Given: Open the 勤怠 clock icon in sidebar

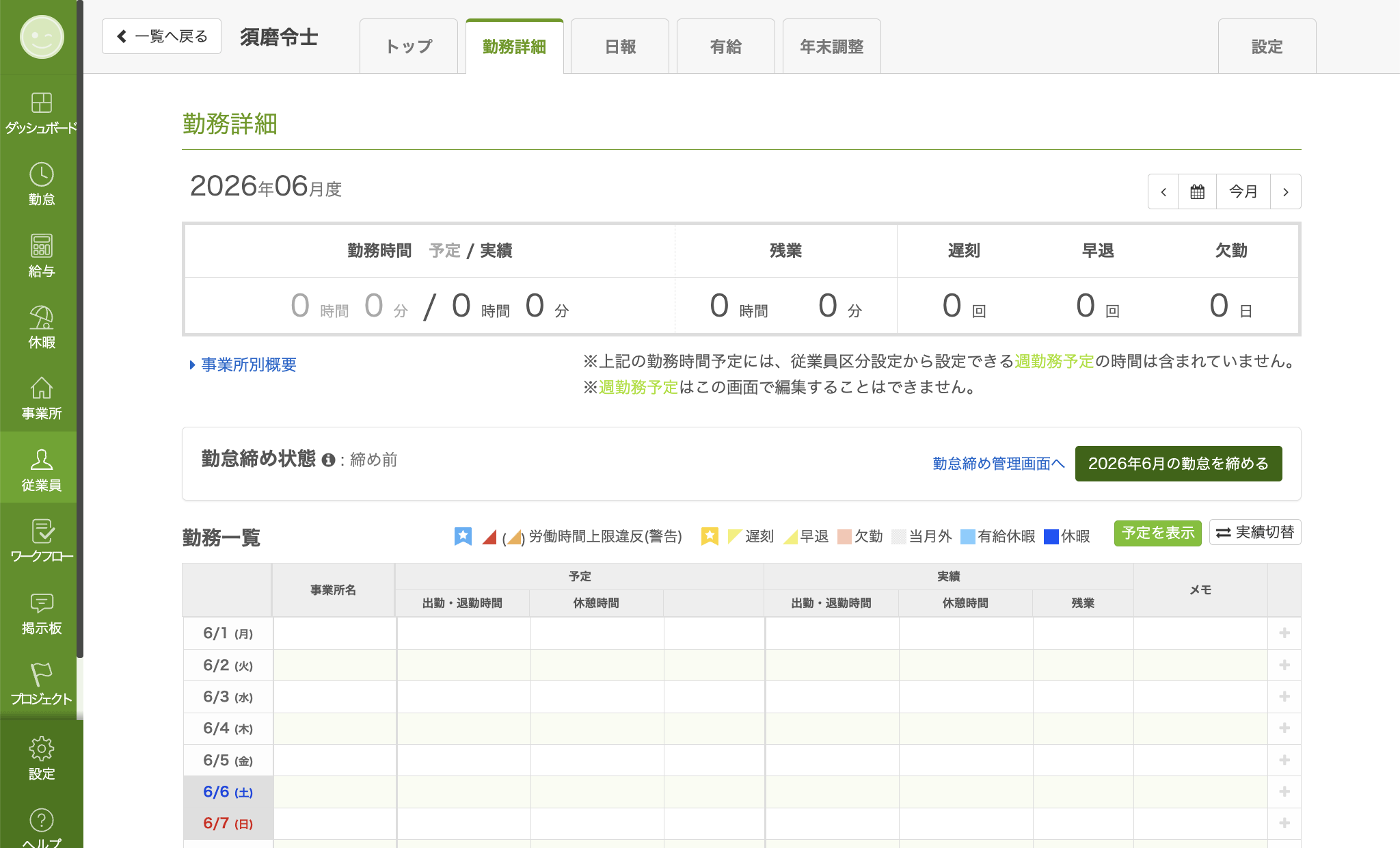Looking at the screenshot, I should (x=41, y=174).
